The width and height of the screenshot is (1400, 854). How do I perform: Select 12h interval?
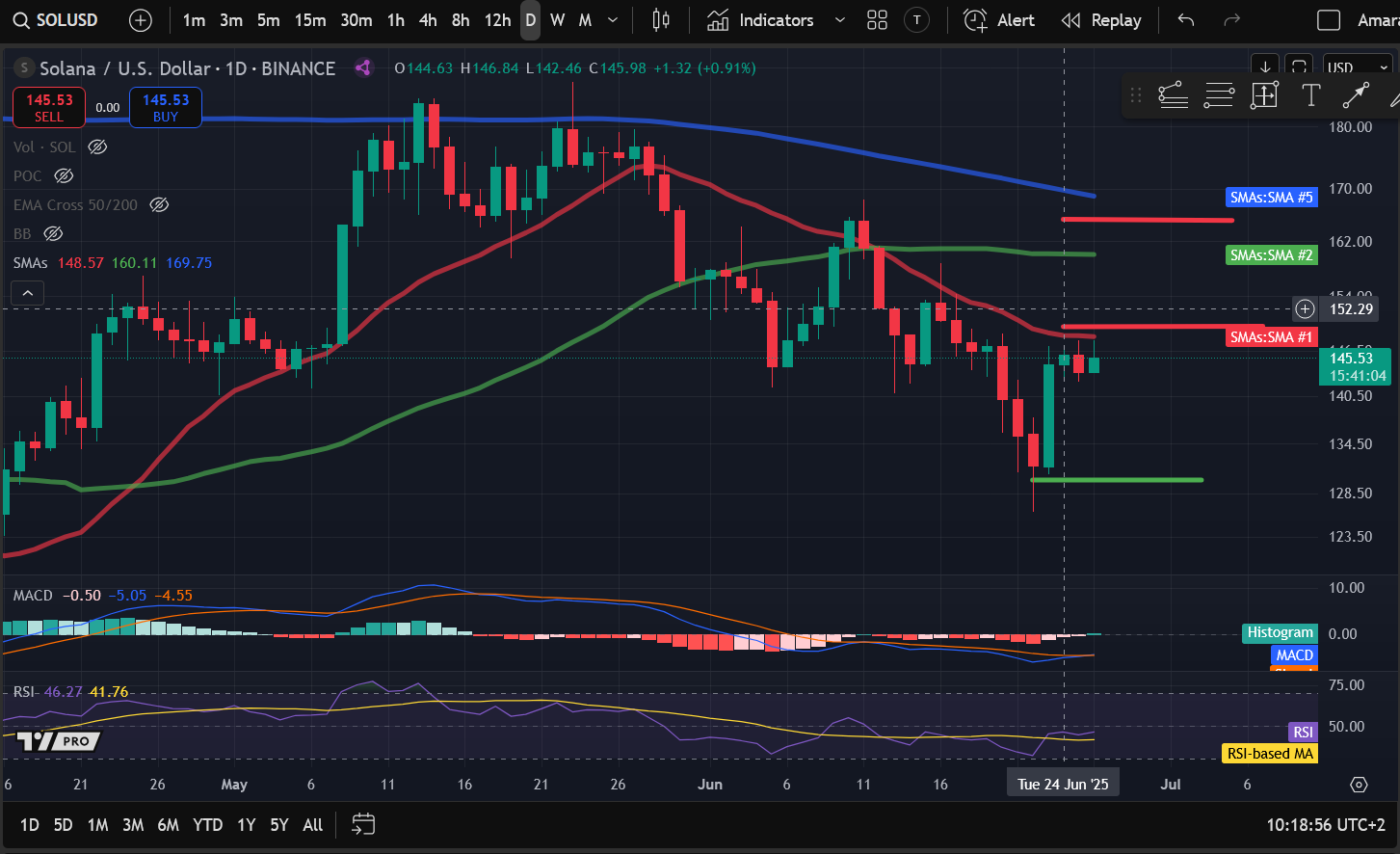pos(497,20)
